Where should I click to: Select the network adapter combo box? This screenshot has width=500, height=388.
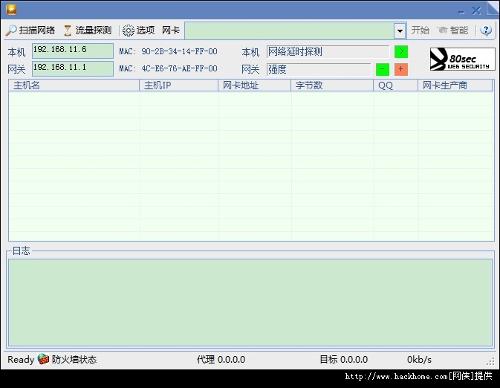pos(295,31)
